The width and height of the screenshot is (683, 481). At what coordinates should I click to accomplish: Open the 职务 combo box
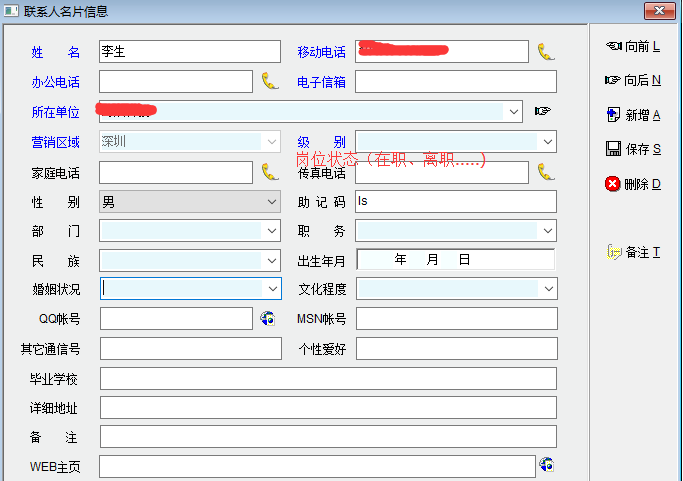point(547,231)
